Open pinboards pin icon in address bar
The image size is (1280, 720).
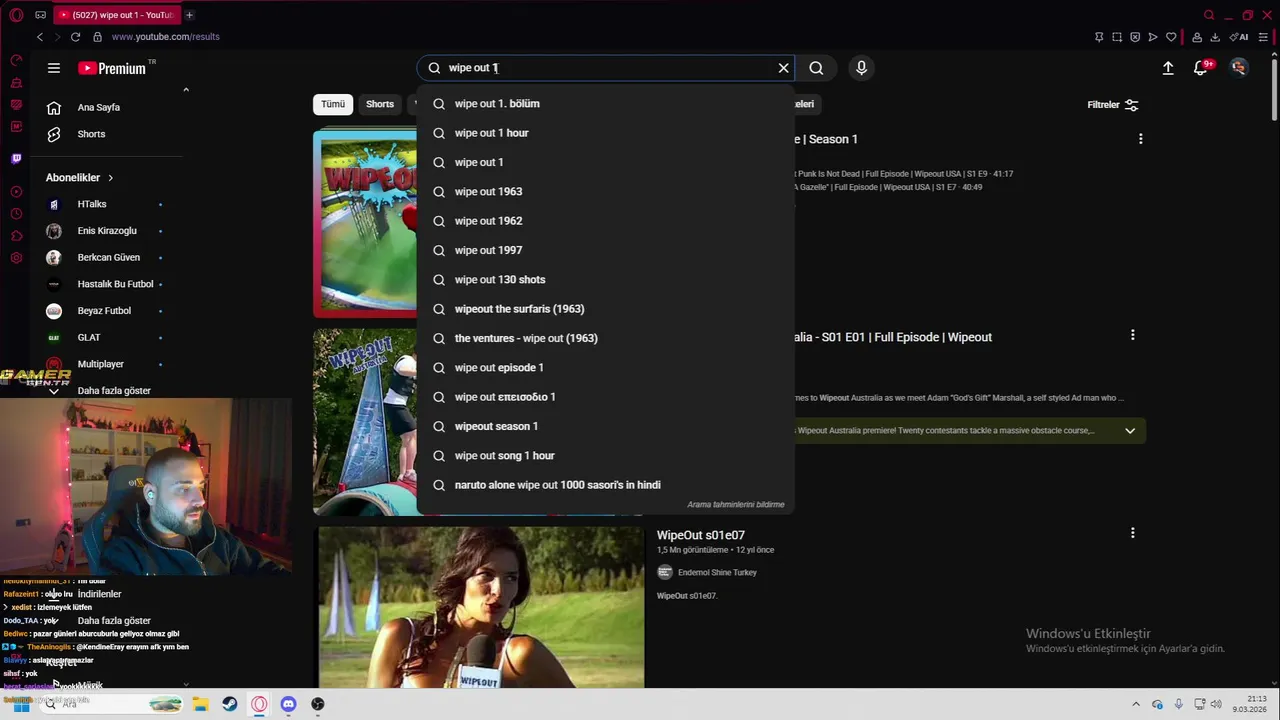click(x=1099, y=37)
